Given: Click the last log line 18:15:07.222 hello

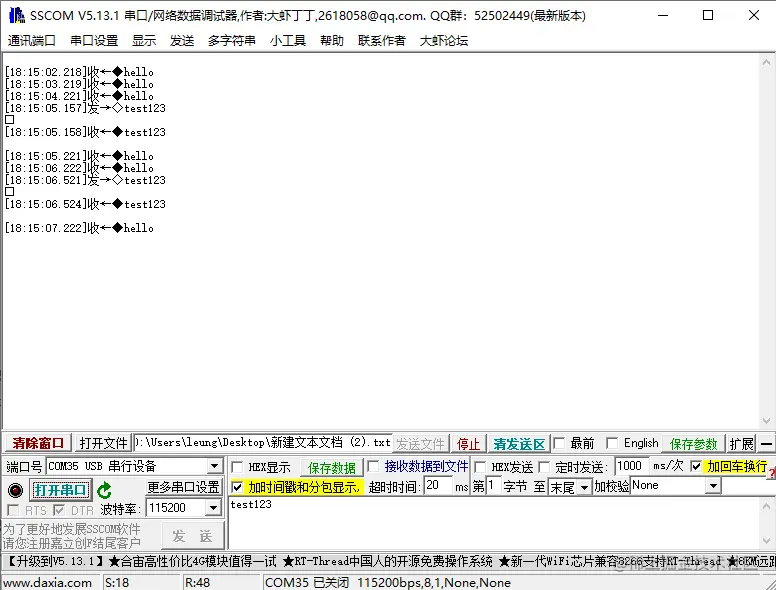Looking at the screenshot, I should pyautogui.click(x=79, y=228).
